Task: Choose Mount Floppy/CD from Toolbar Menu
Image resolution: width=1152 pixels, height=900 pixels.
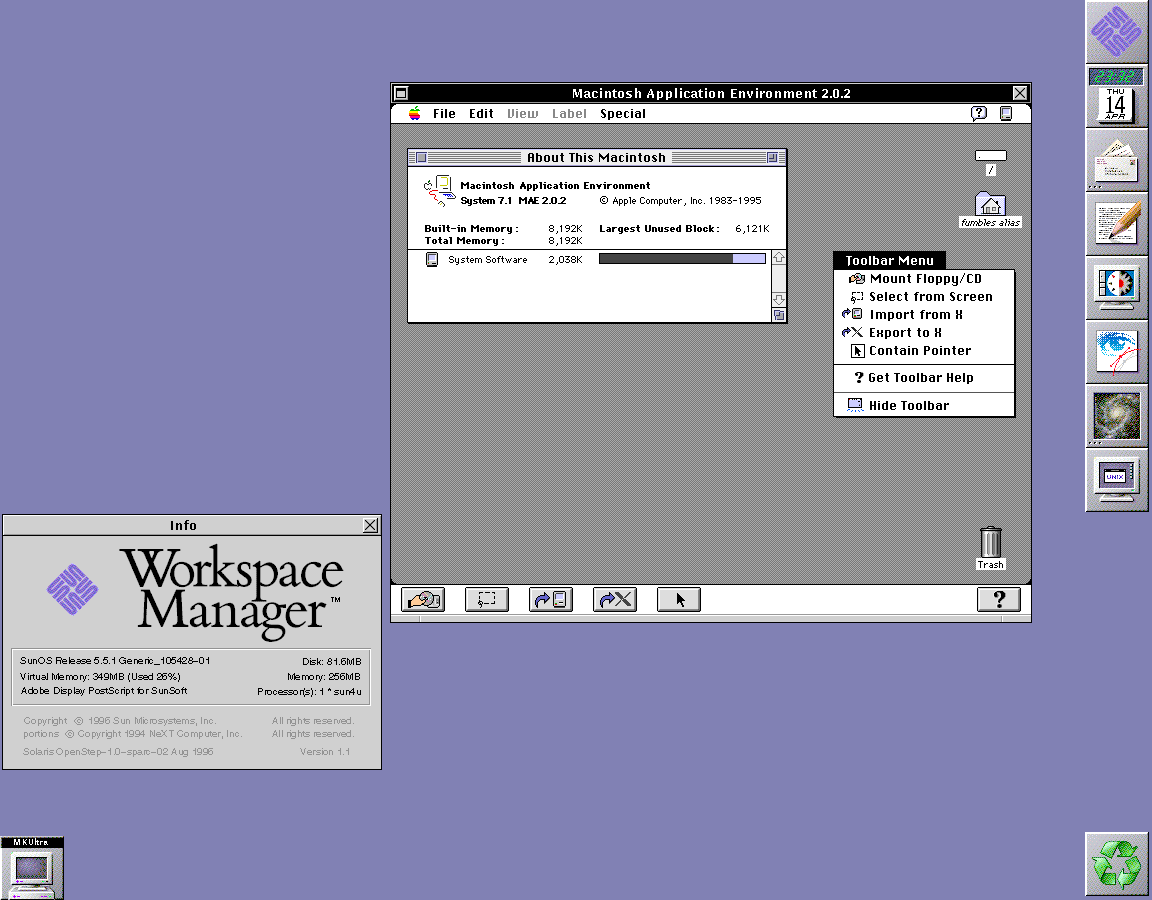Action: click(924, 278)
